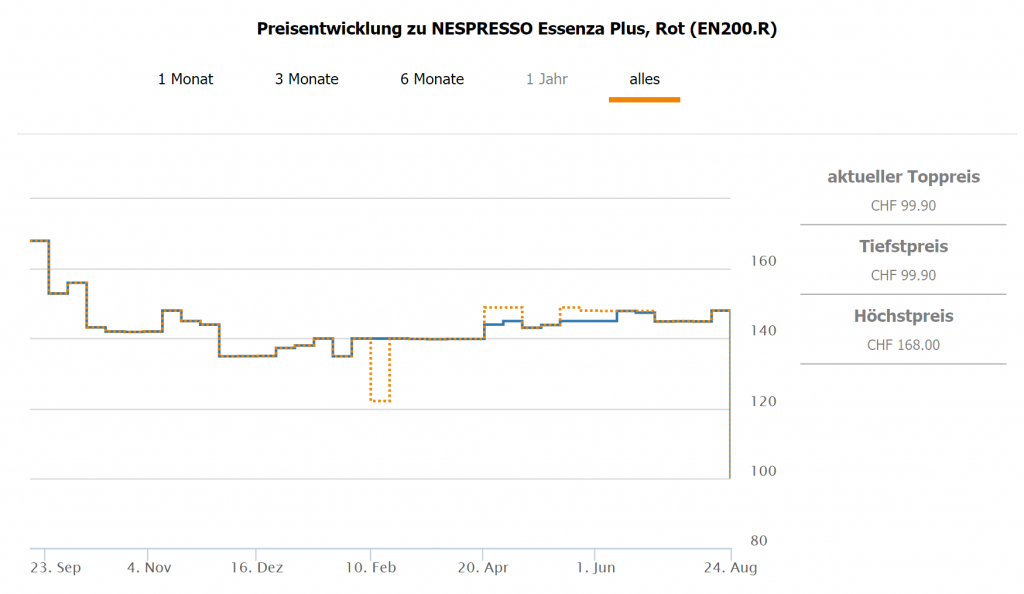Click the 160 price axis label
This screenshot has width=1024, height=594.
(763, 261)
